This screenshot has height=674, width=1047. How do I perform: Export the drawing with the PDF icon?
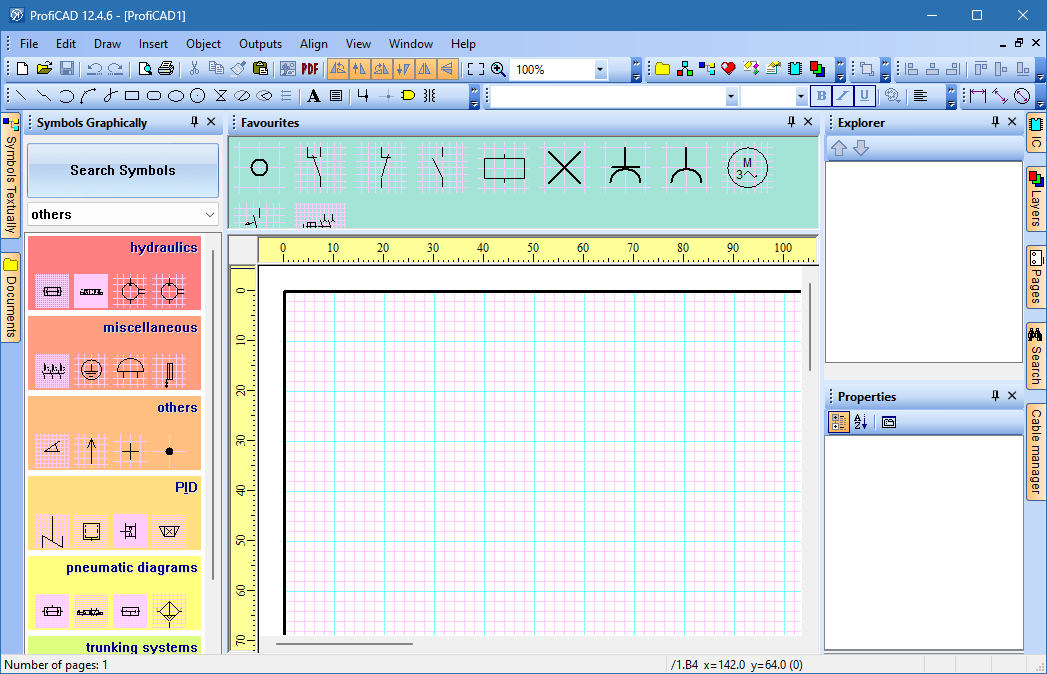[310, 69]
